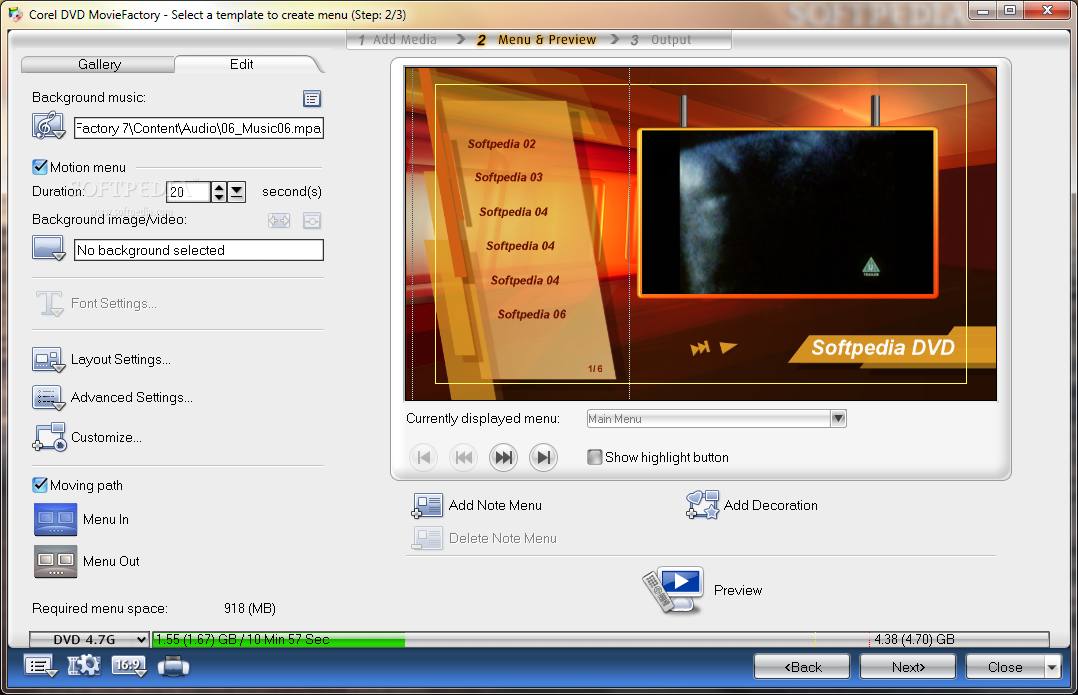
Task: Click the next-page arrows in DVD menu preview
Action: click(x=700, y=349)
